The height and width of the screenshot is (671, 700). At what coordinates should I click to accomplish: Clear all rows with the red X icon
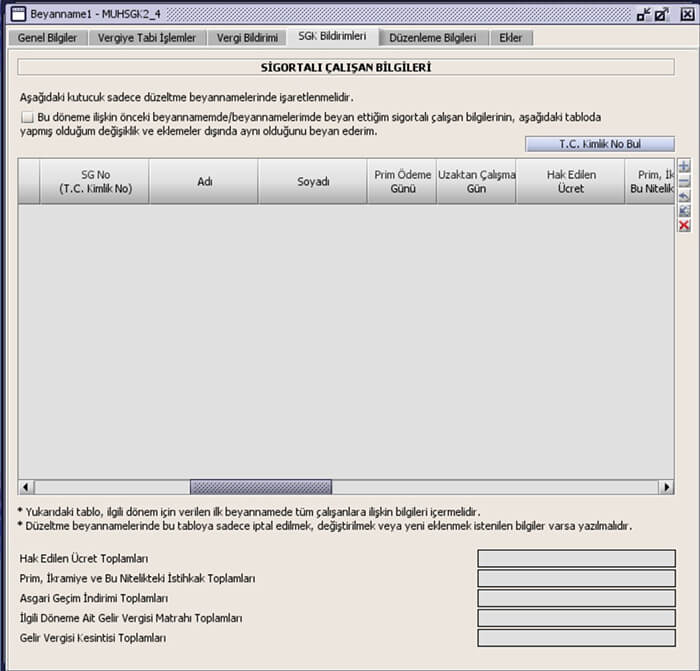(684, 225)
